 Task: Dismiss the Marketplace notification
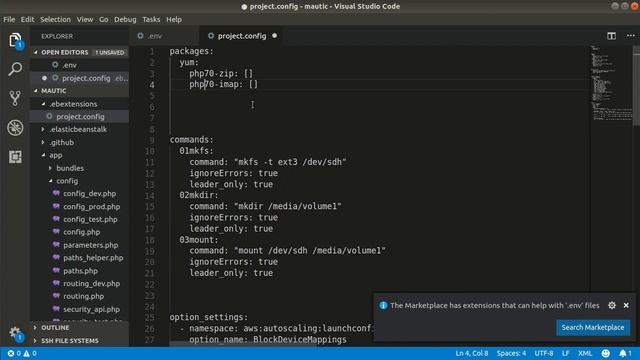click(626, 305)
